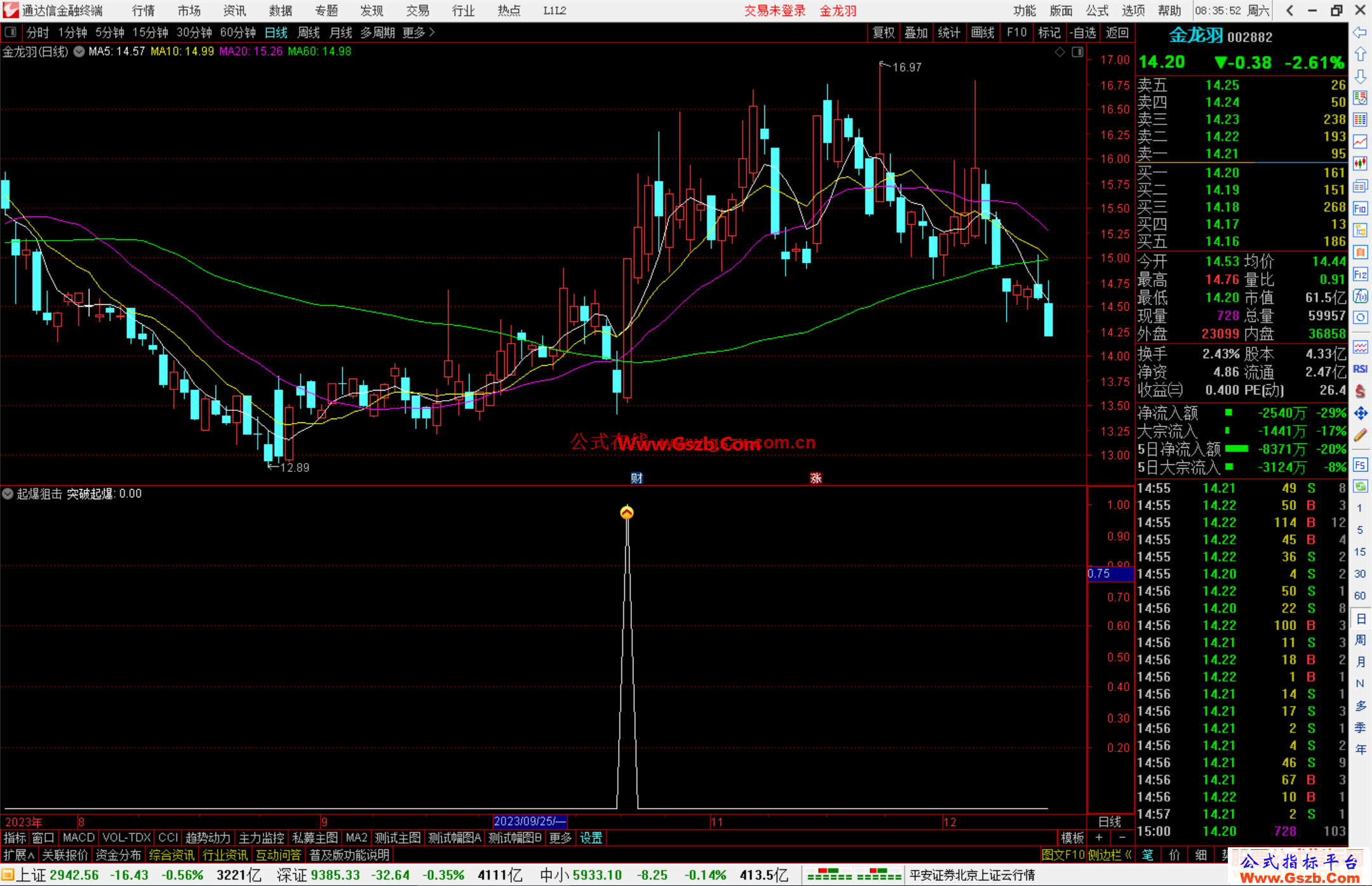Image resolution: width=1372 pixels, height=886 pixels.
Task: Click the RSI indicator sidebar icon
Action: point(1360,369)
